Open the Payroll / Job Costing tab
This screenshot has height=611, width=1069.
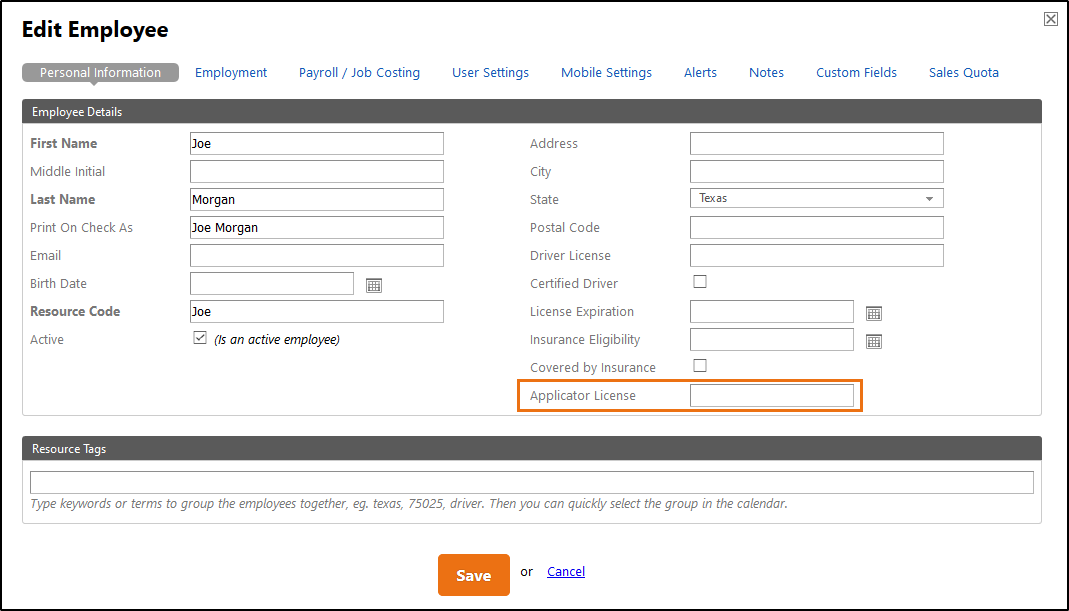(359, 72)
